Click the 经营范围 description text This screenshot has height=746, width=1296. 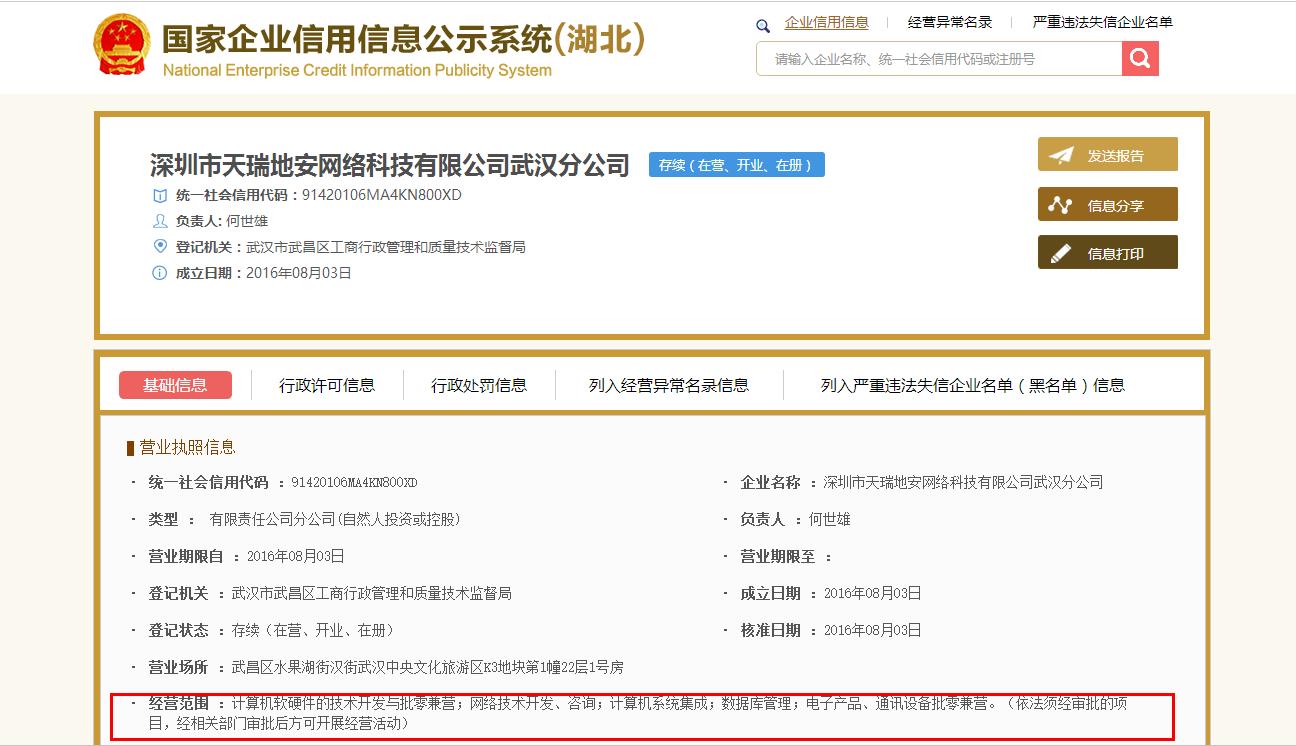tap(640, 713)
